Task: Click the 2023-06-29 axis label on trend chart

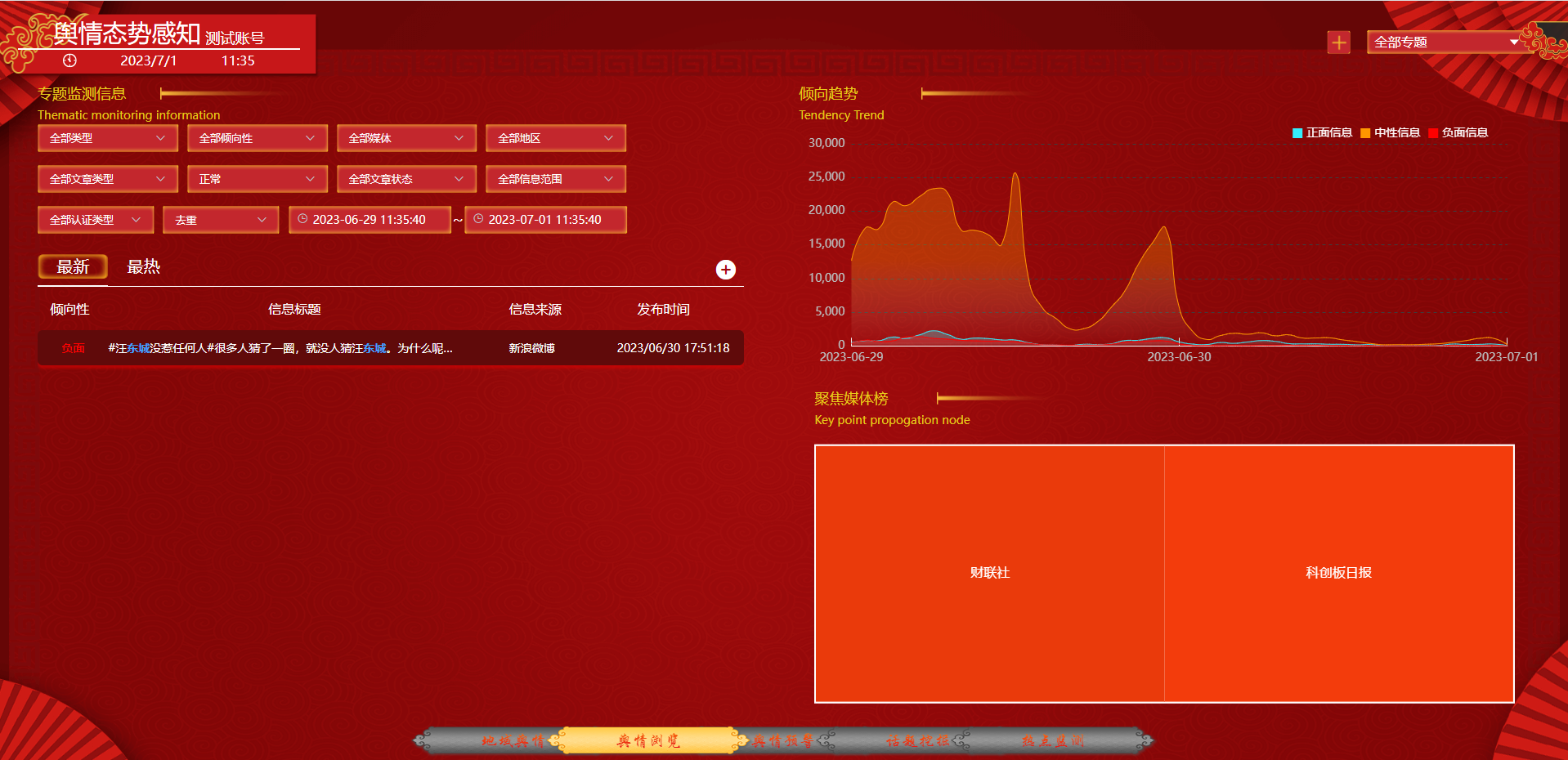Action: [x=851, y=357]
